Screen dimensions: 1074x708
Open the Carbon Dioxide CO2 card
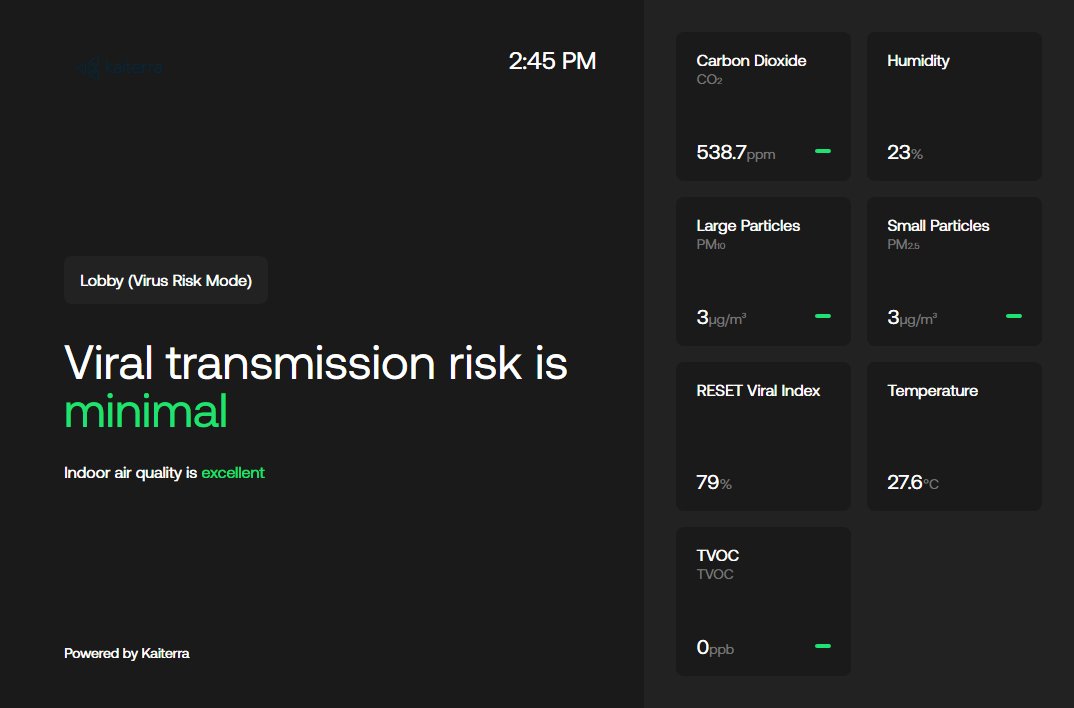point(763,106)
